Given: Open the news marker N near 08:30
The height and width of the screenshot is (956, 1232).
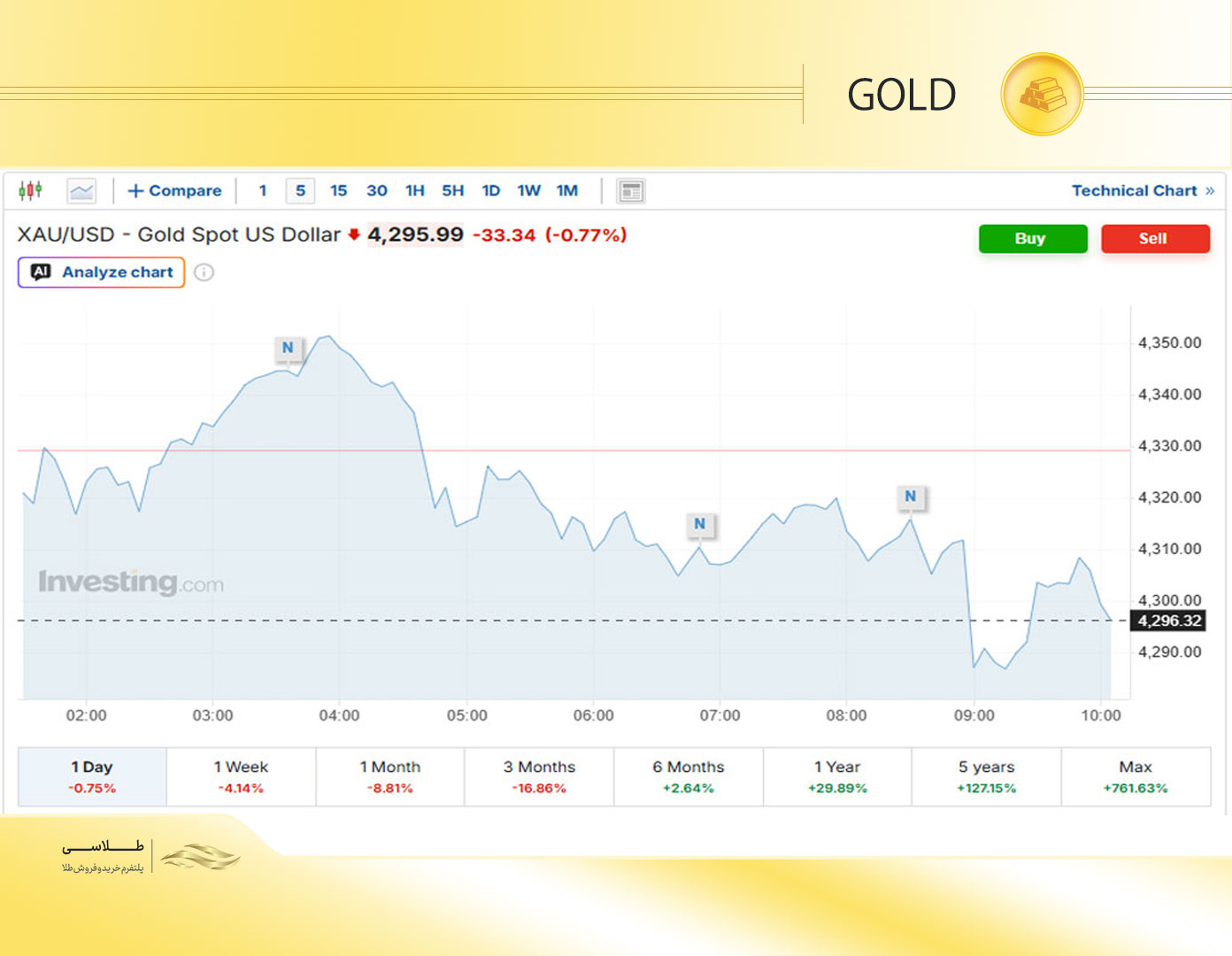Looking at the screenshot, I should pos(911,497).
